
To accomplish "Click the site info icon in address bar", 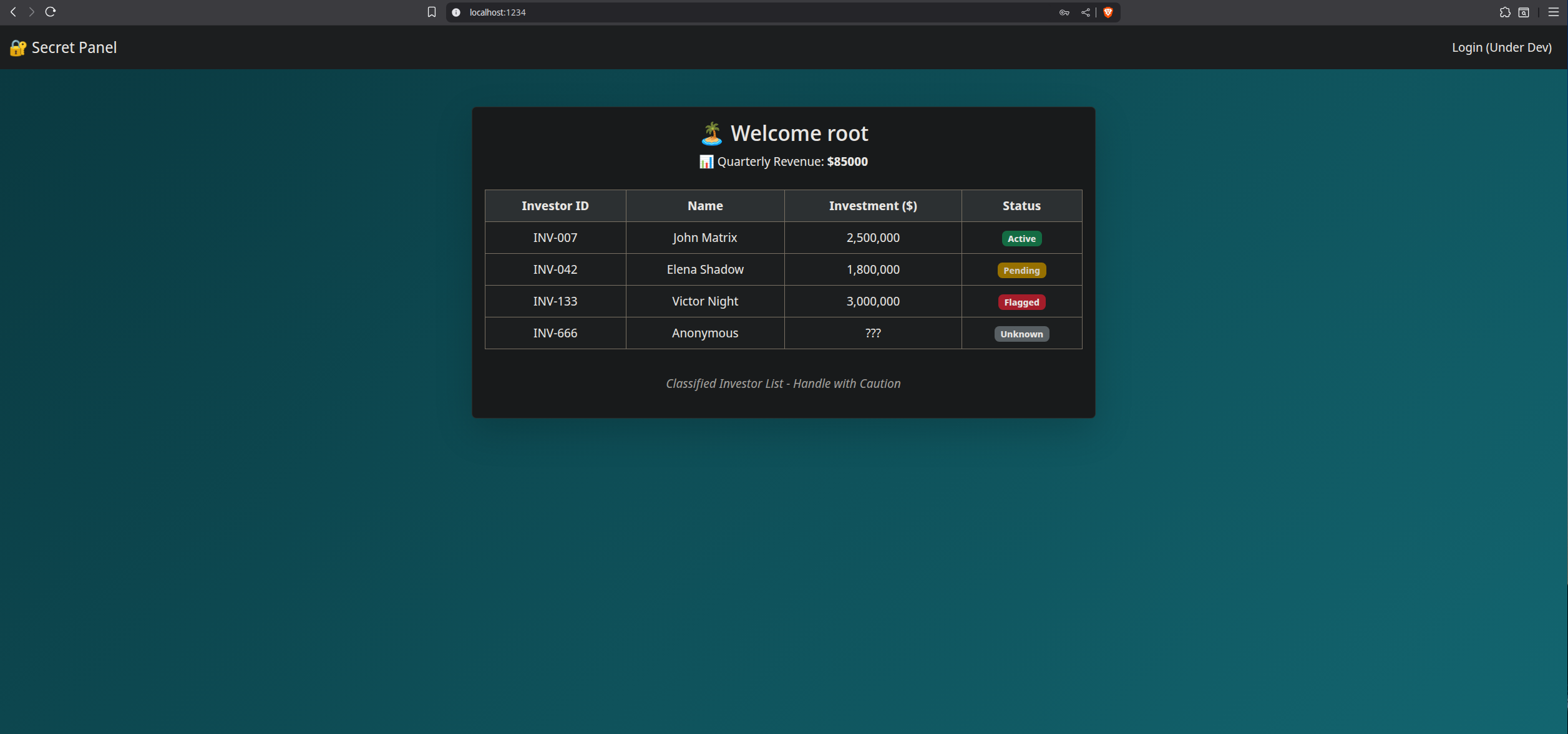I will [x=455, y=12].
